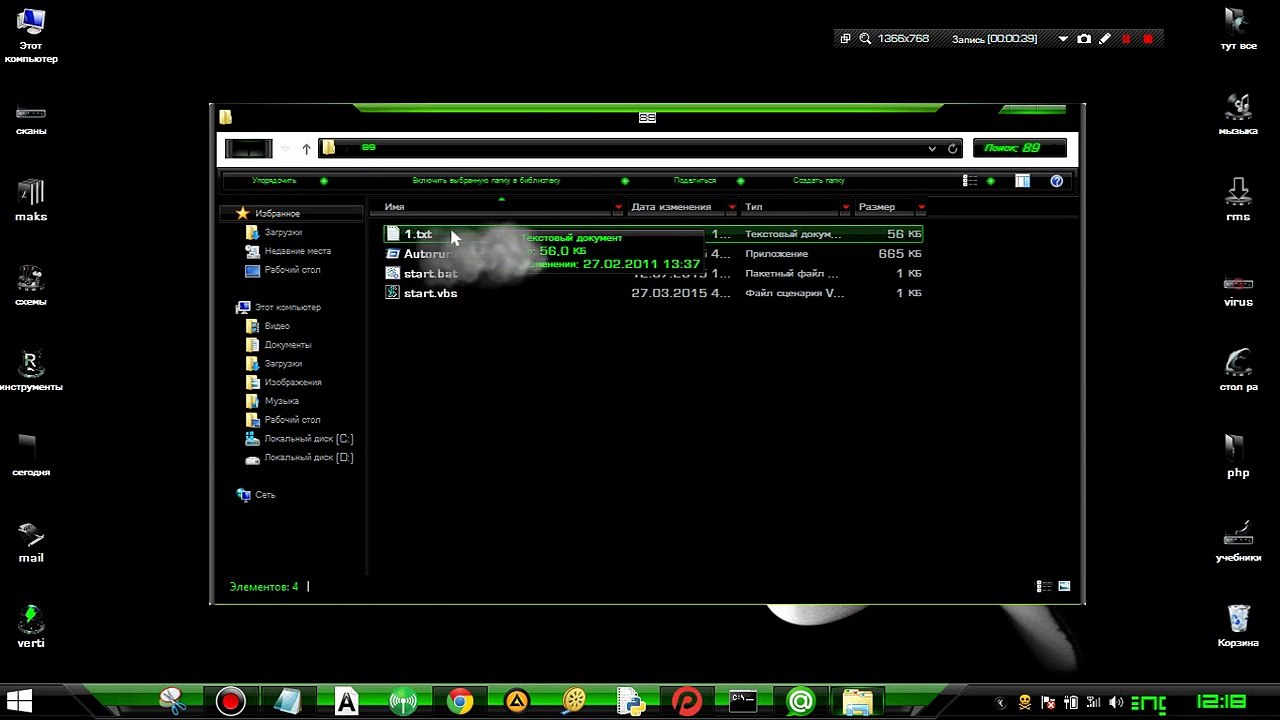The width and height of the screenshot is (1280, 720).
Task: Refresh the Explorer folder view
Action: click(x=952, y=148)
